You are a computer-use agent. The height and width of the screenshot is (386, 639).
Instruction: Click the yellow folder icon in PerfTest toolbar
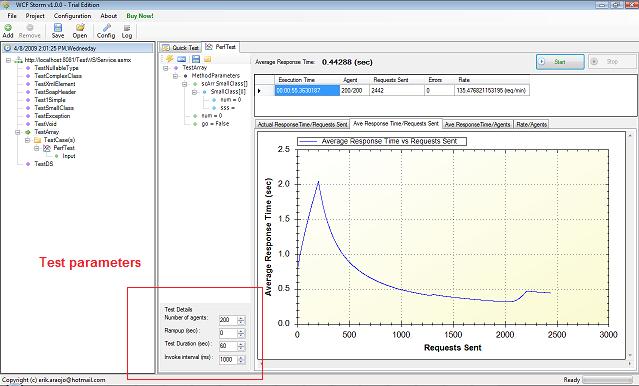[x=207, y=59]
